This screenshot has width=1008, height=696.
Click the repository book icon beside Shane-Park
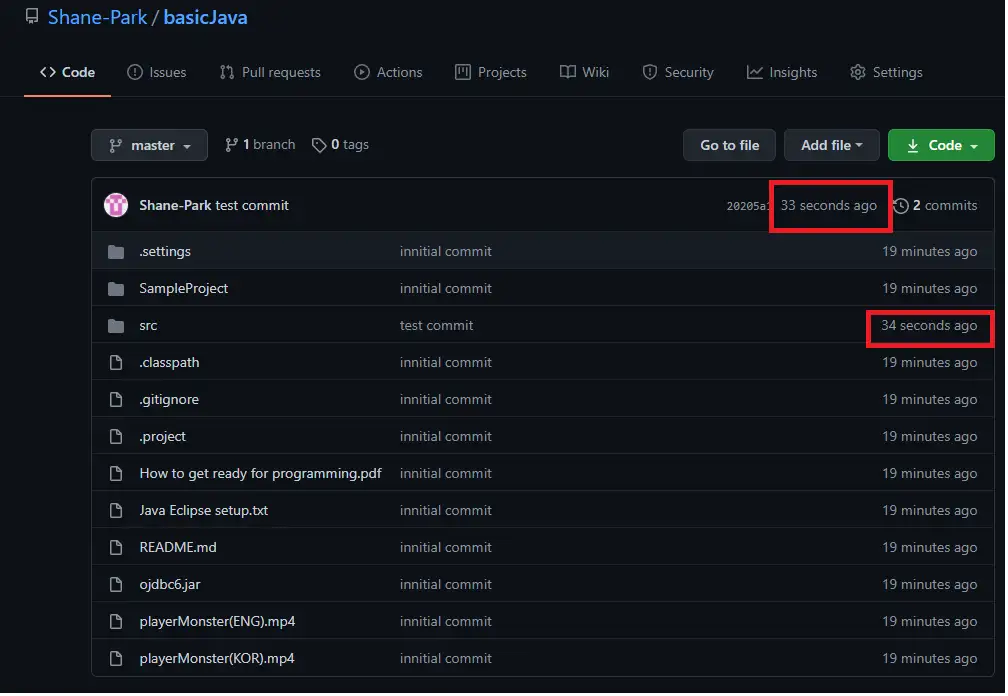click(32, 16)
